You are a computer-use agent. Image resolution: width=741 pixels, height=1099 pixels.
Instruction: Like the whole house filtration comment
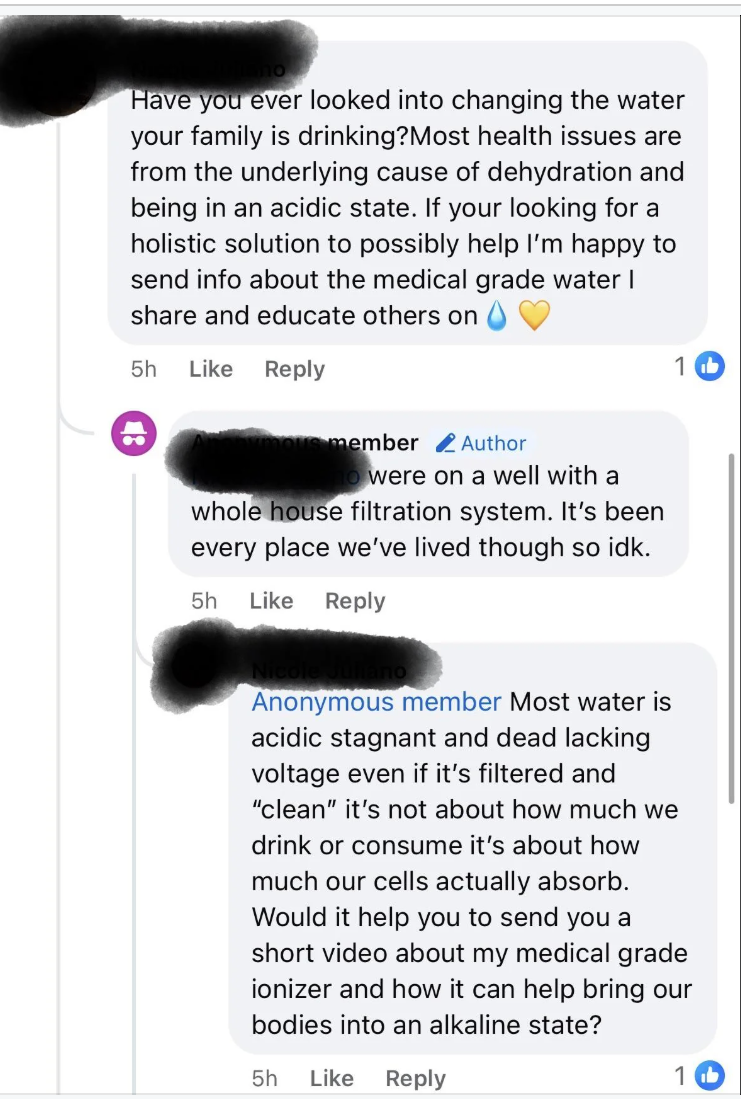pyautogui.click(x=271, y=601)
